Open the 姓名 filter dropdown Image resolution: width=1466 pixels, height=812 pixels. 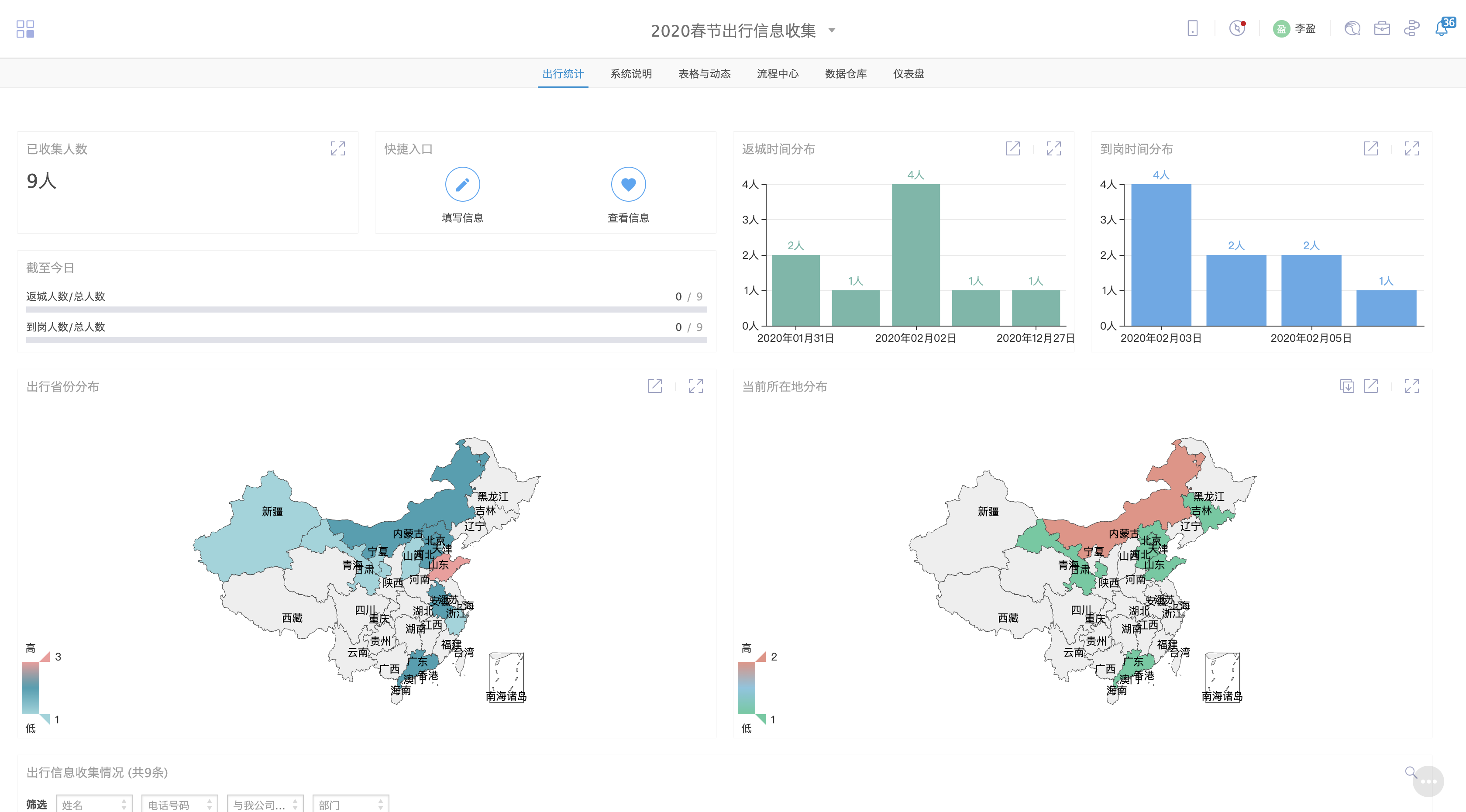(94, 803)
